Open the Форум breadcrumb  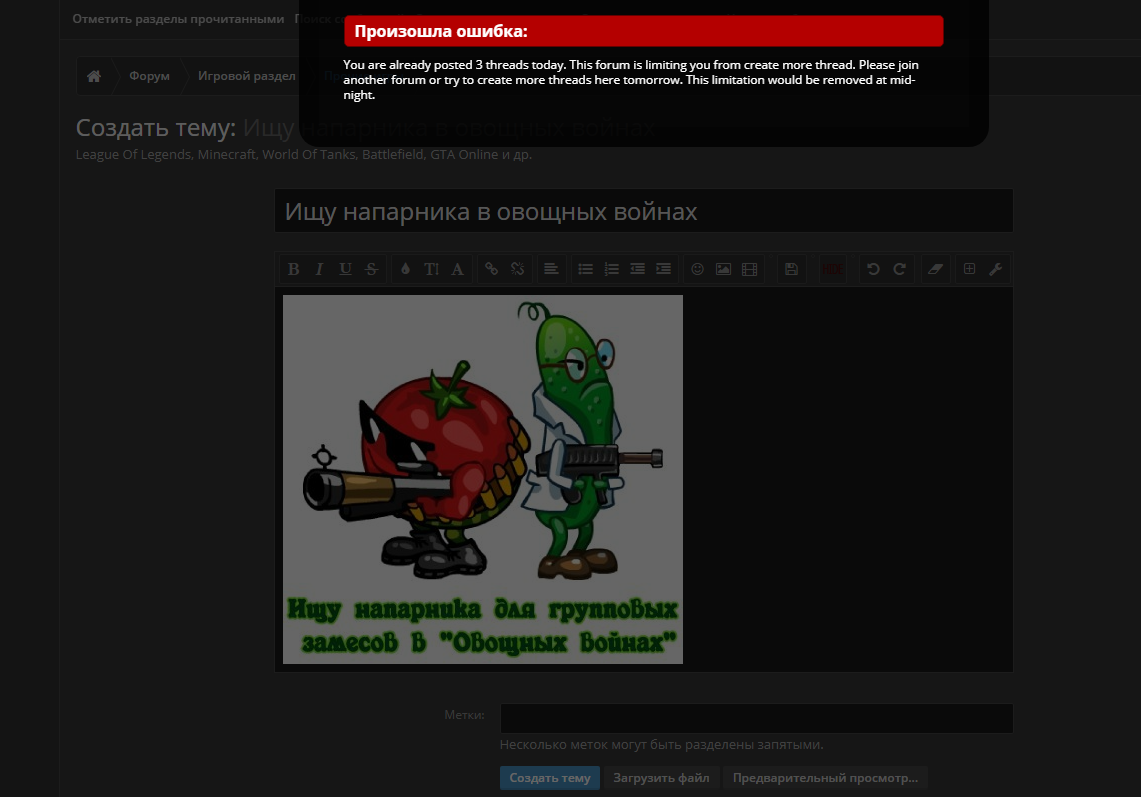pyautogui.click(x=149, y=76)
